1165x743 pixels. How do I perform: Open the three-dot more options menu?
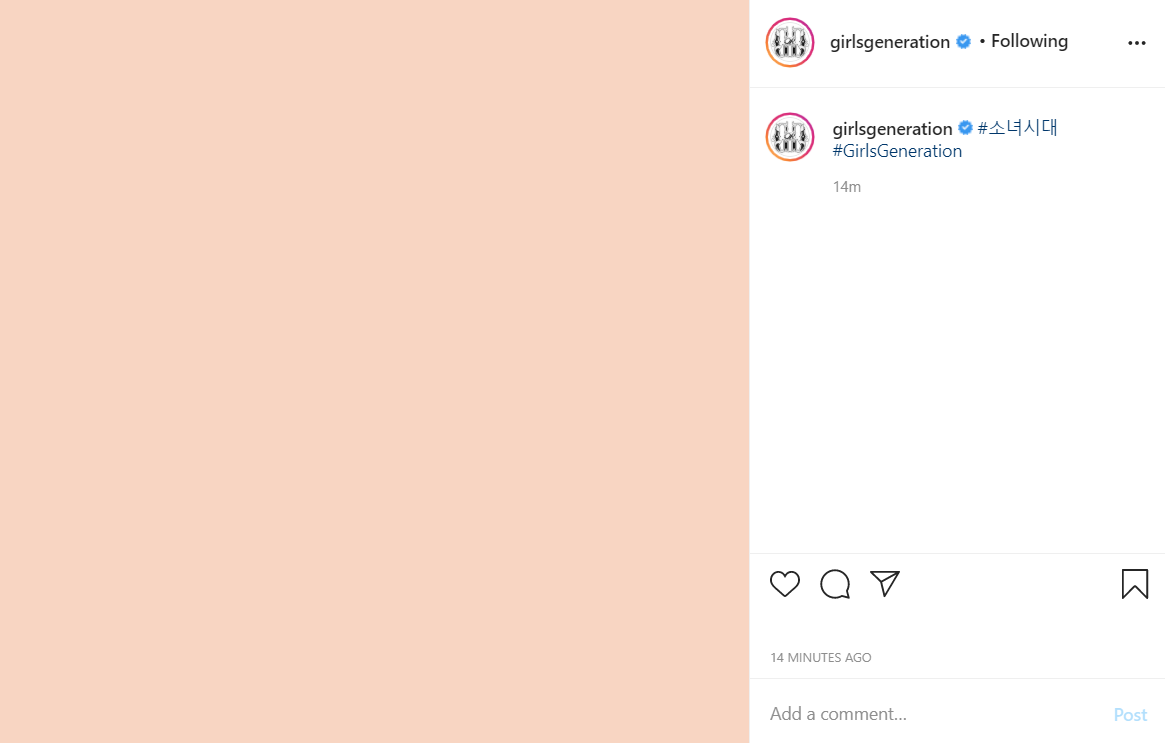1137,43
